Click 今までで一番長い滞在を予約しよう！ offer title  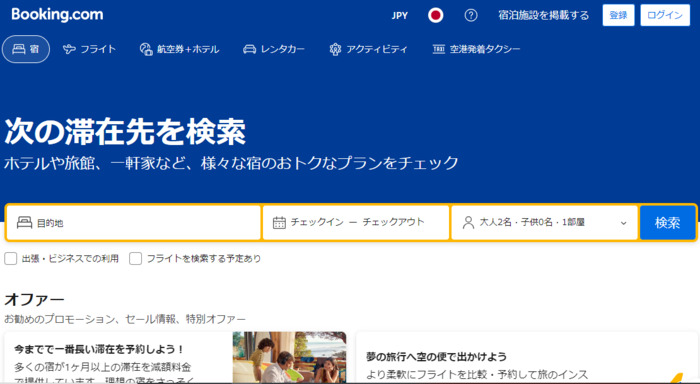99,349
